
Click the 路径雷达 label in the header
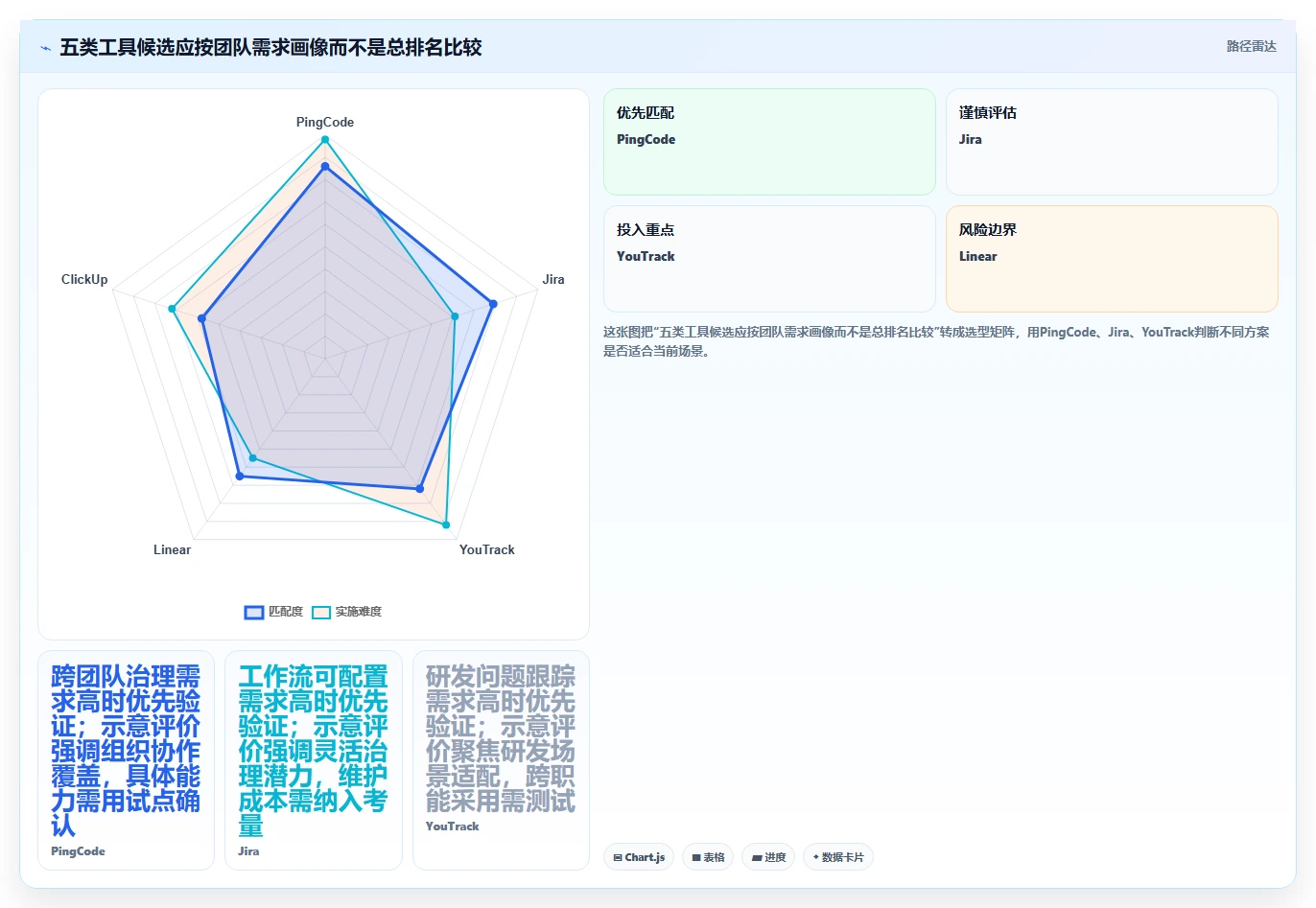pyautogui.click(x=1251, y=46)
